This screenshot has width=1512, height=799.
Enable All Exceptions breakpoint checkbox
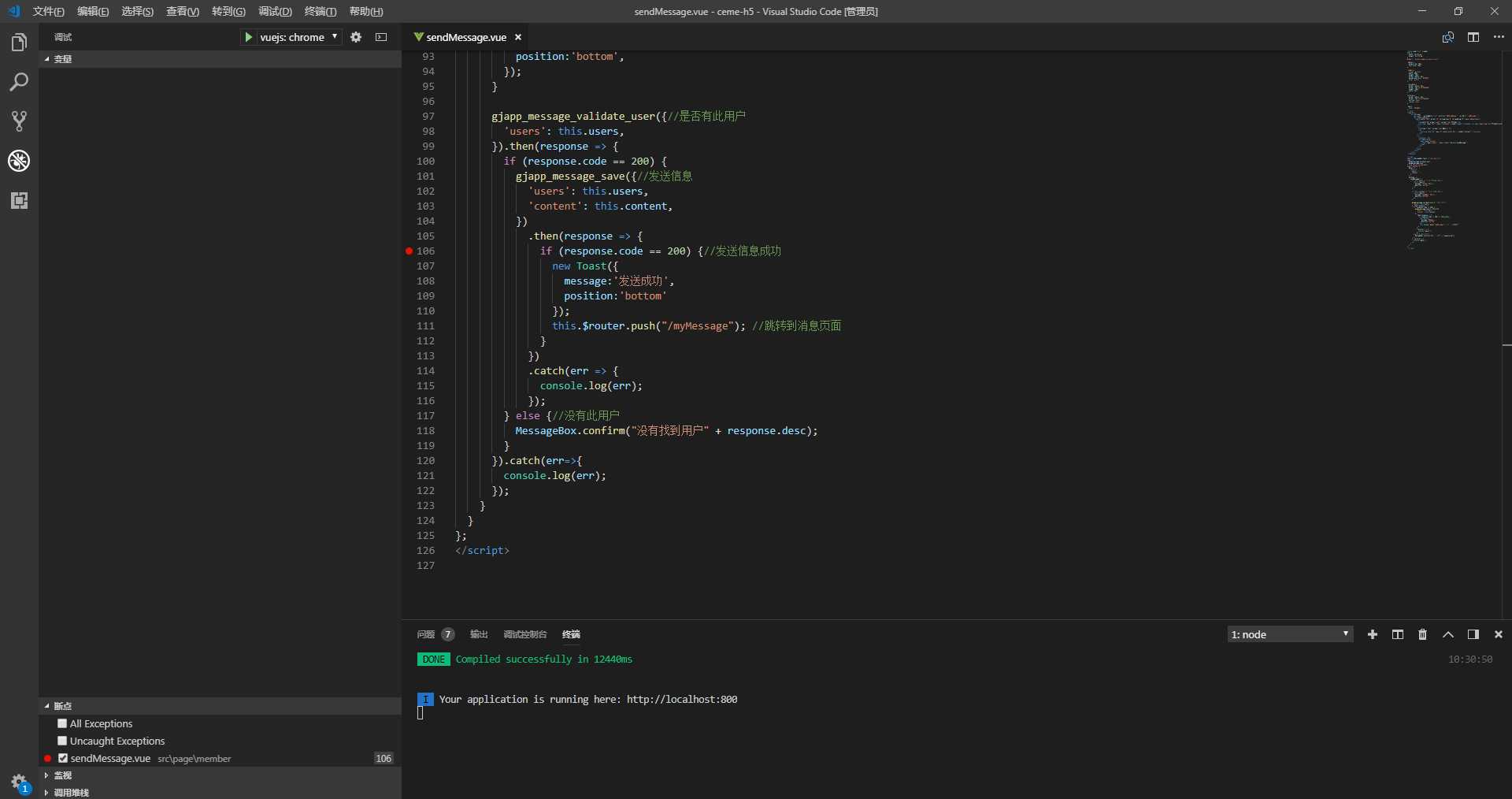(x=62, y=723)
